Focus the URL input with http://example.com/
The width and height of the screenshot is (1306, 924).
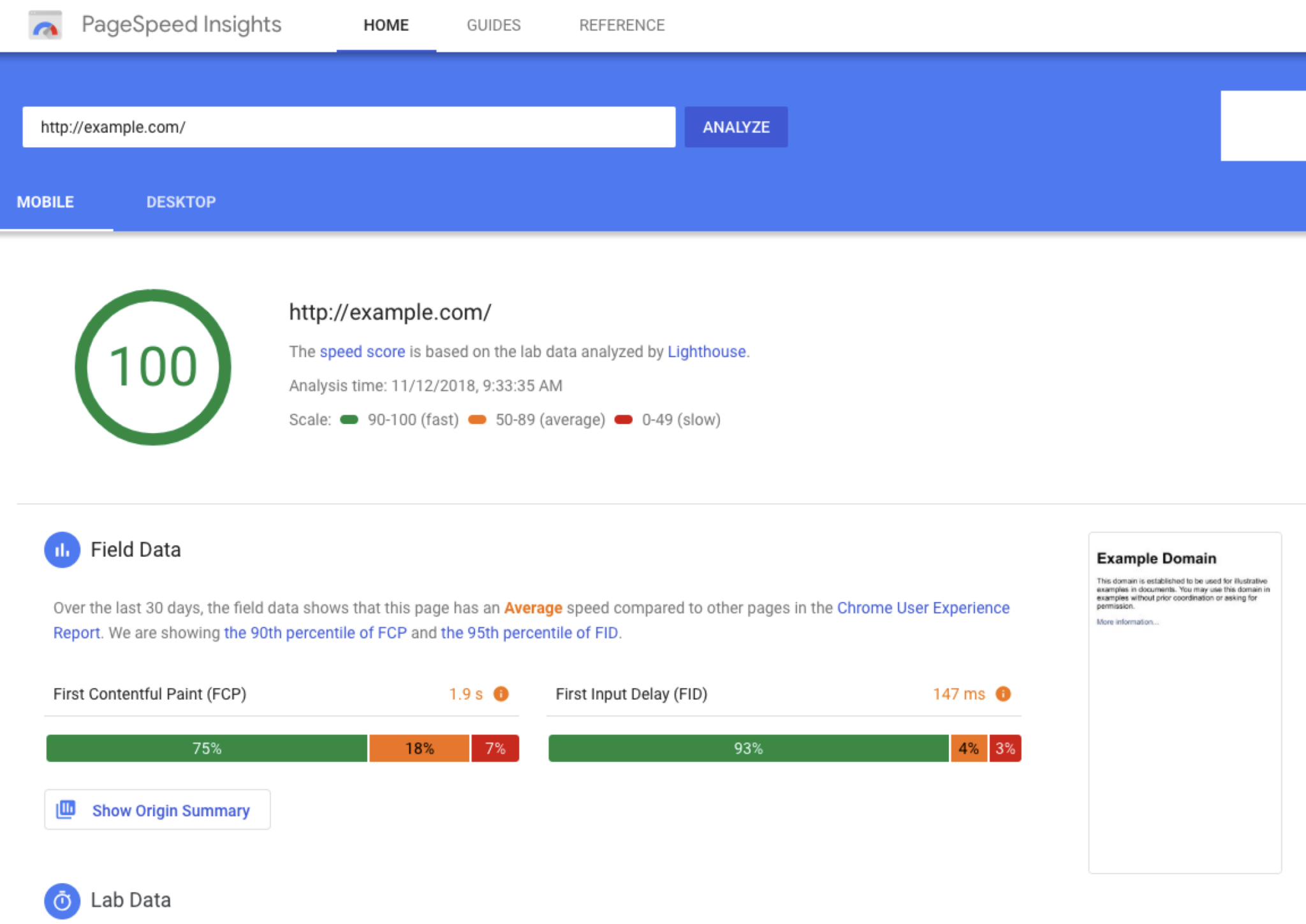349,127
